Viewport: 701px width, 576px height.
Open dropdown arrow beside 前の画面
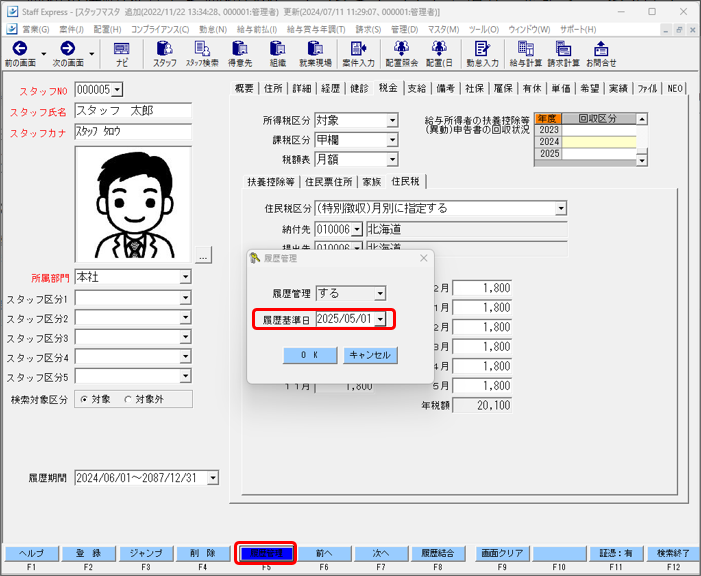click(x=43, y=54)
